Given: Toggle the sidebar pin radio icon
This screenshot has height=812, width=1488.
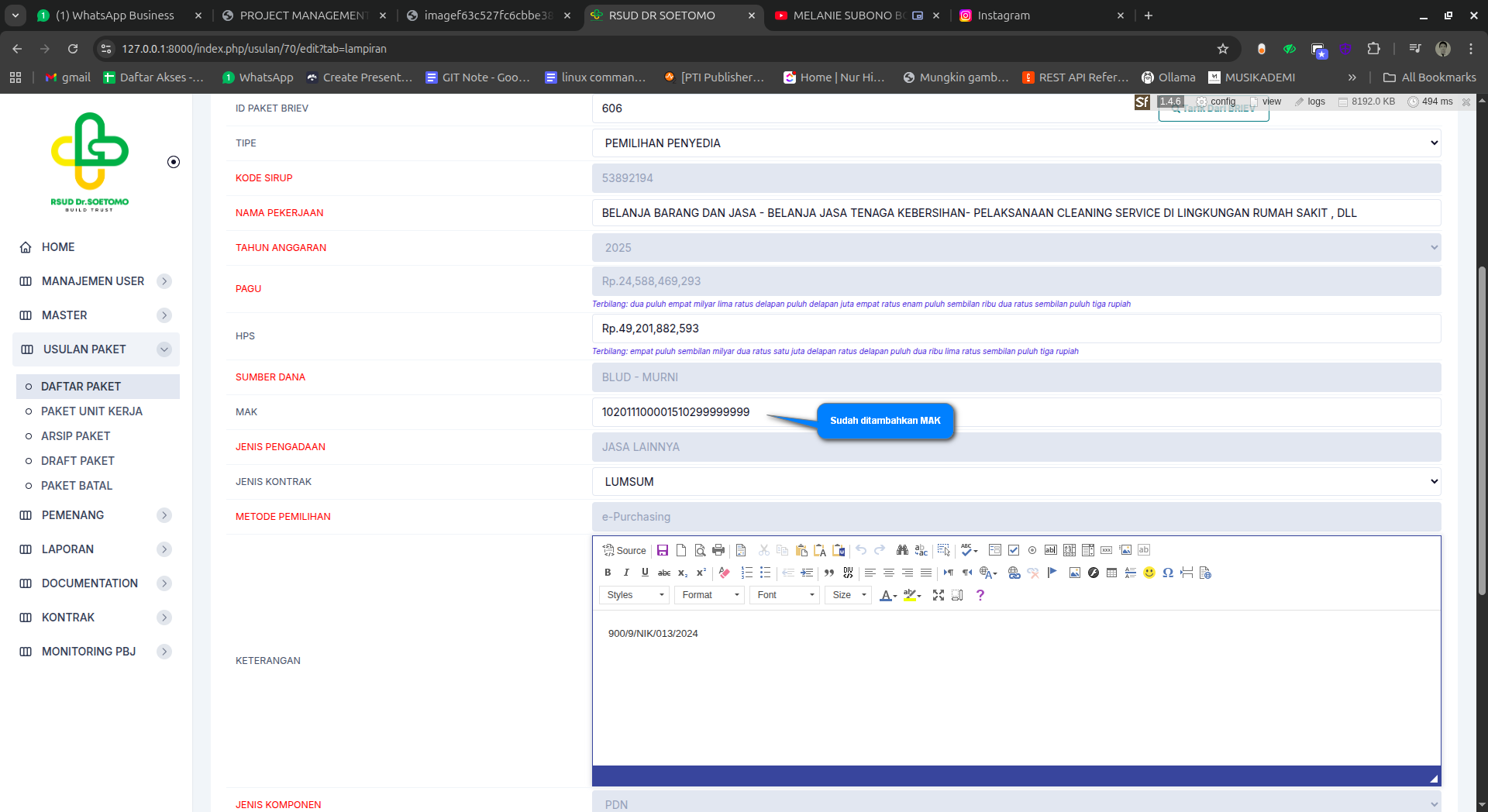Looking at the screenshot, I should pos(174,162).
